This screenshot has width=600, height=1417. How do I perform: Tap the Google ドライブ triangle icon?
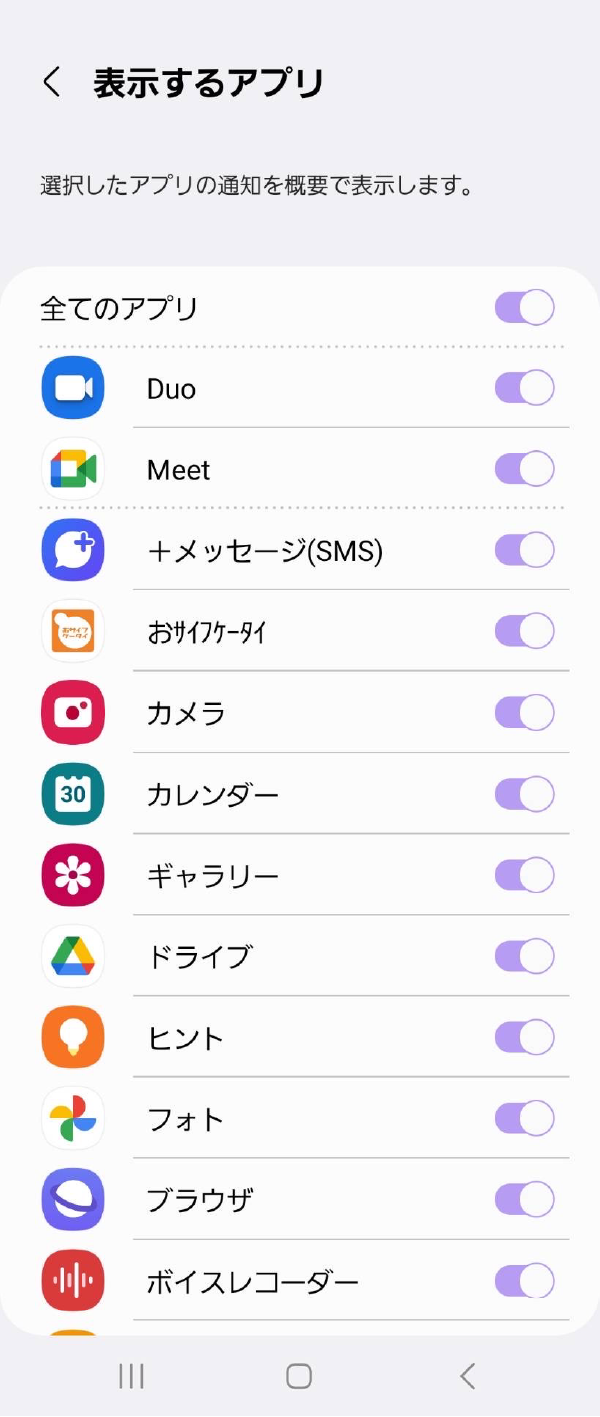coord(73,956)
